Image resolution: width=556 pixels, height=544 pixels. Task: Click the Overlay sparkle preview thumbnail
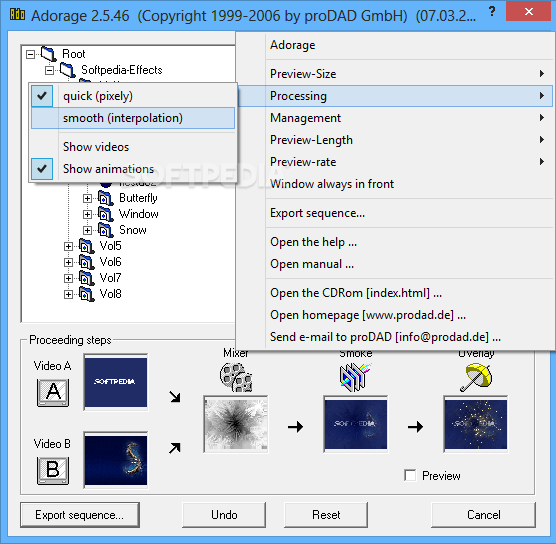(x=476, y=424)
